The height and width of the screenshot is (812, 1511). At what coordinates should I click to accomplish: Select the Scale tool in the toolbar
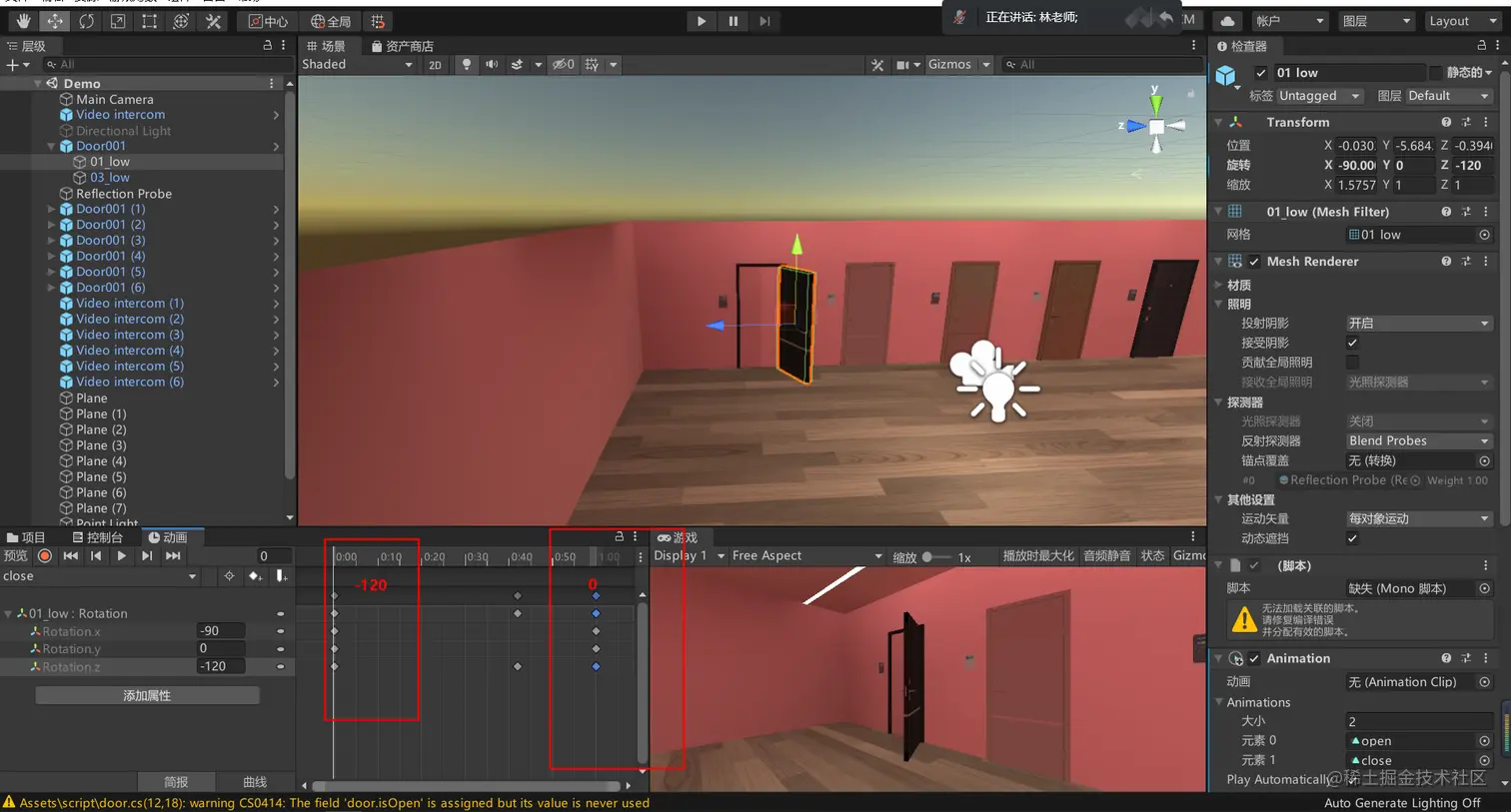117,21
